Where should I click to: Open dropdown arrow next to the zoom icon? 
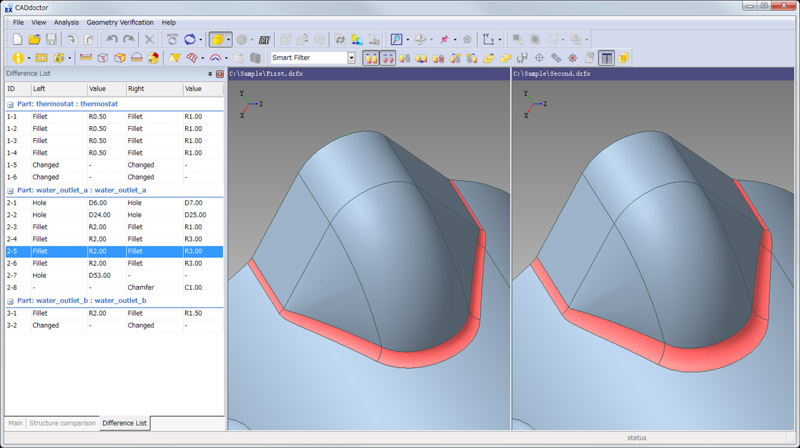(408, 39)
